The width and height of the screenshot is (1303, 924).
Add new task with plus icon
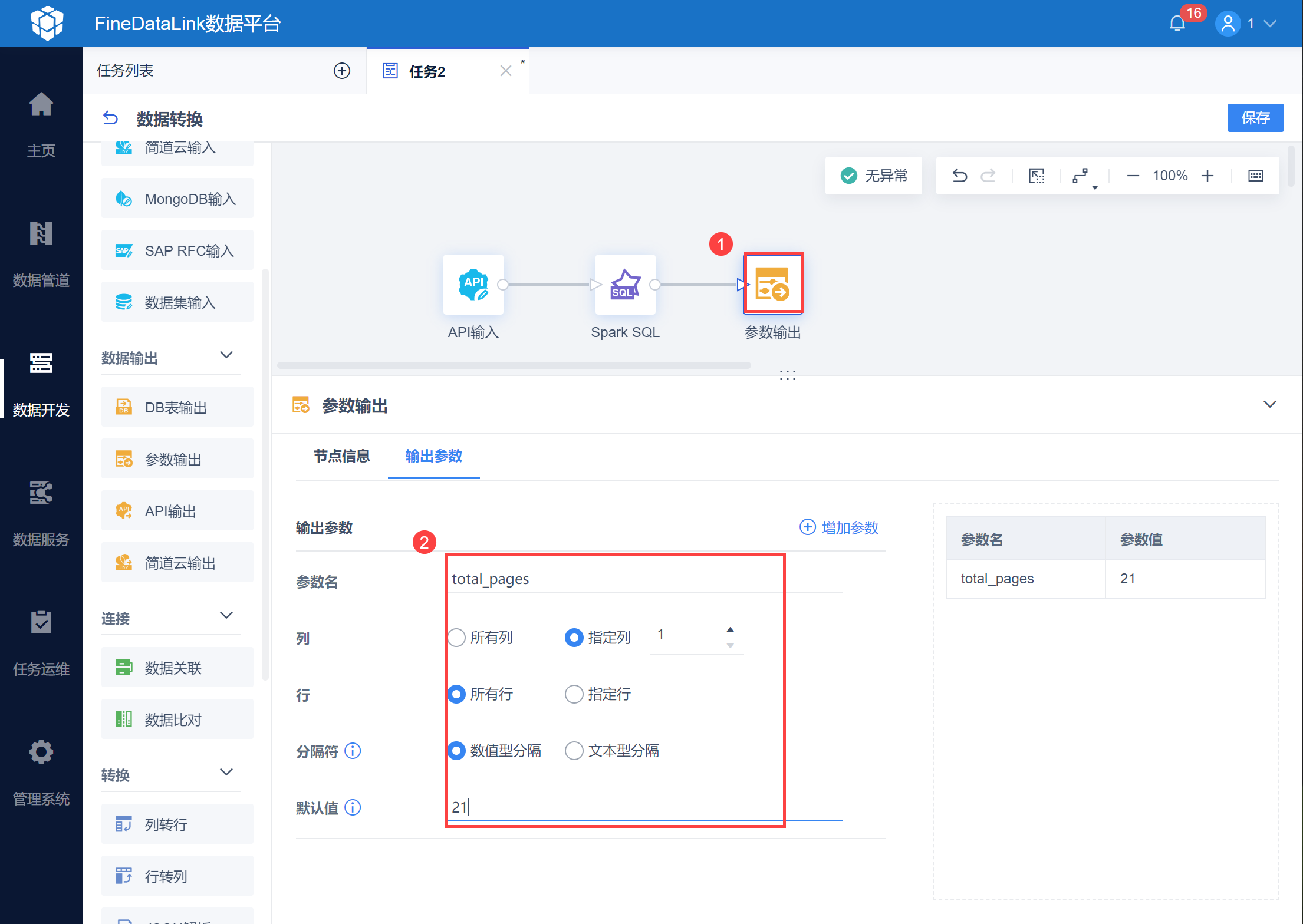[342, 71]
